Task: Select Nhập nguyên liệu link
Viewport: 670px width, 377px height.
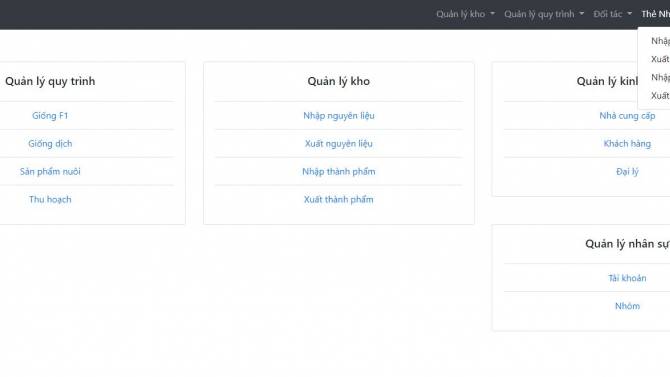Action: 339,115
